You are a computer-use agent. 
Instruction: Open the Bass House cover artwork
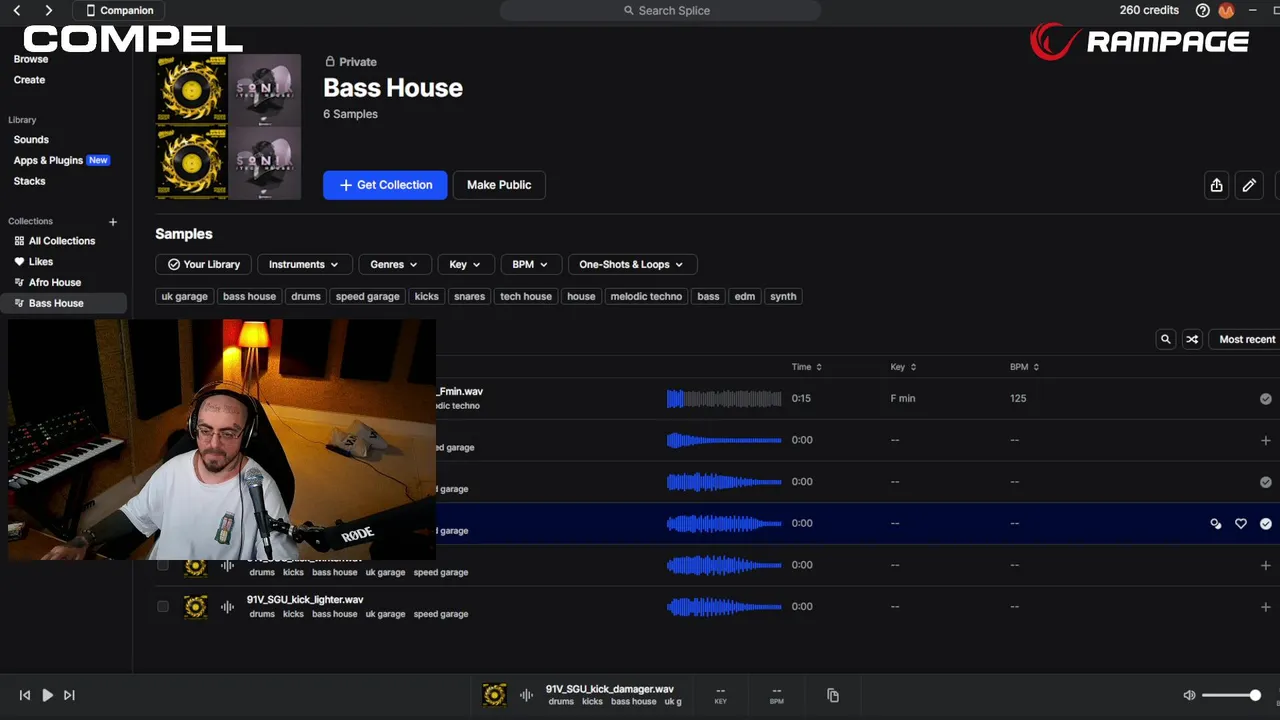pyautogui.click(x=229, y=127)
